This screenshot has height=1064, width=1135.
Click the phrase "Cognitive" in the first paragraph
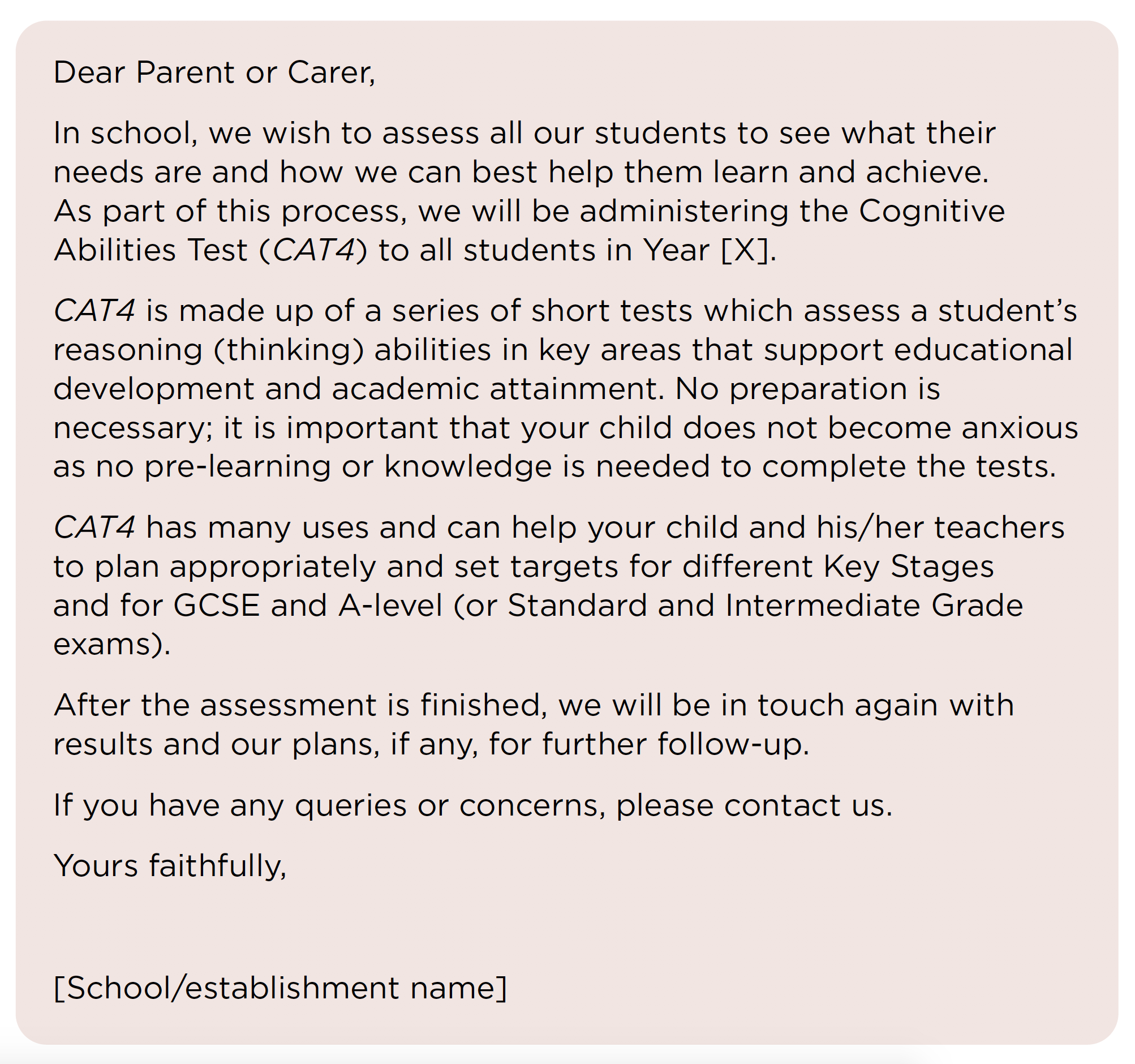pyautogui.click(x=931, y=211)
